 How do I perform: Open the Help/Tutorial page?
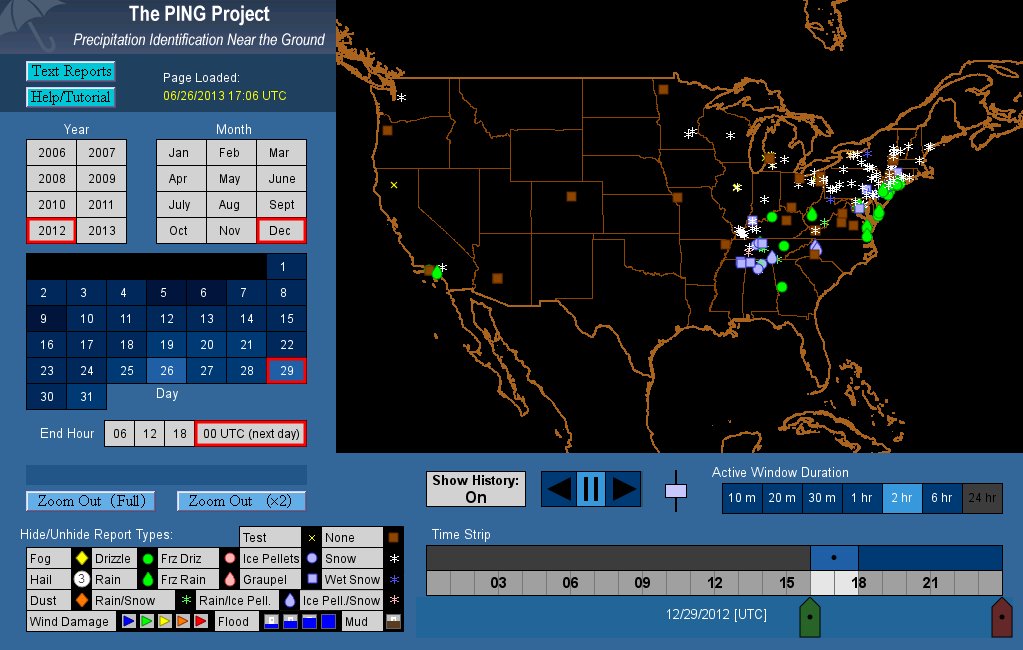click(x=70, y=97)
